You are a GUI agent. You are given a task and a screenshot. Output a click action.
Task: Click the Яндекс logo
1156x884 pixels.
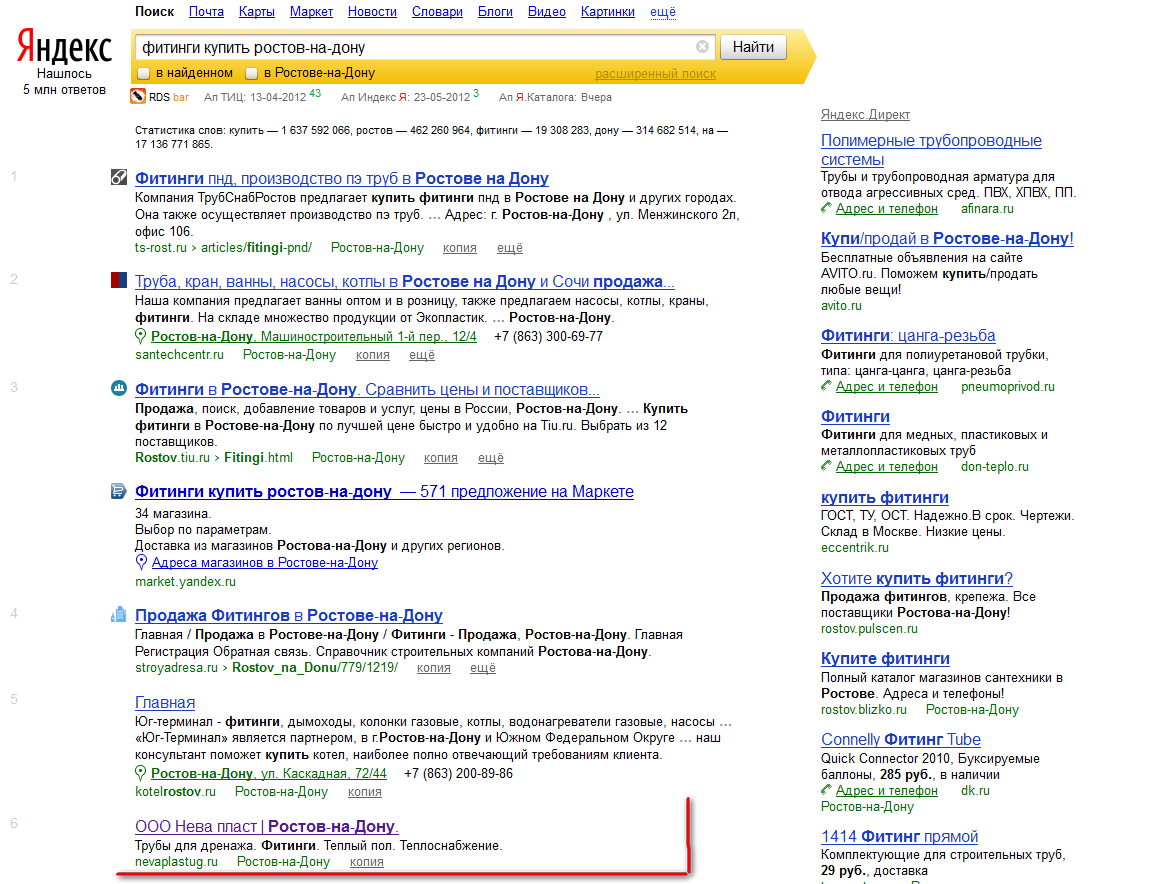point(64,46)
